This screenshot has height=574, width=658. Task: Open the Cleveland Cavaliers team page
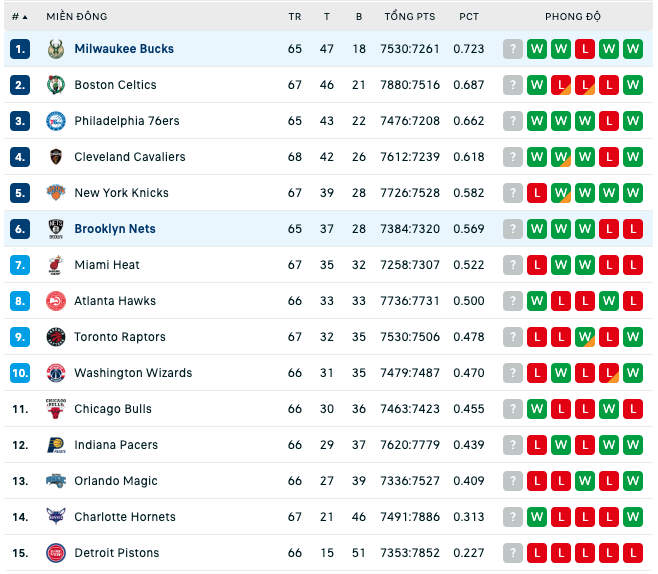coord(130,157)
